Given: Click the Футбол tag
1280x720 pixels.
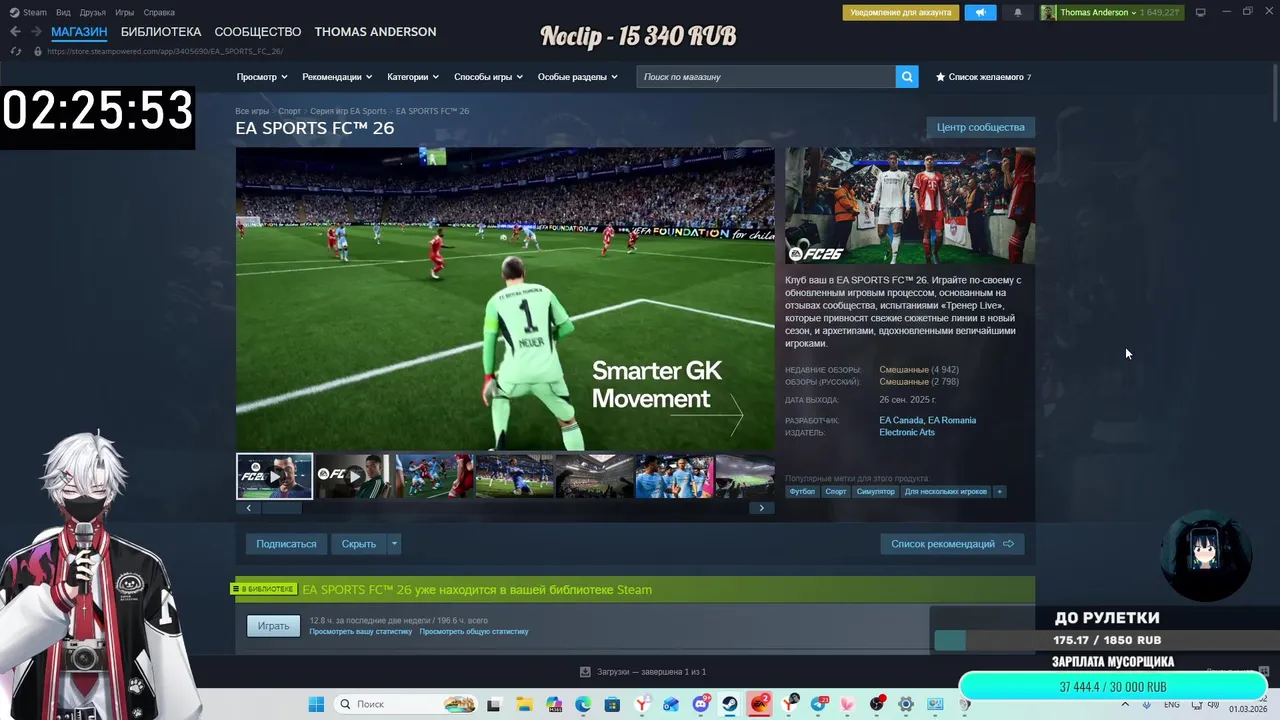Looking at the screenshot, I should 802,492.
